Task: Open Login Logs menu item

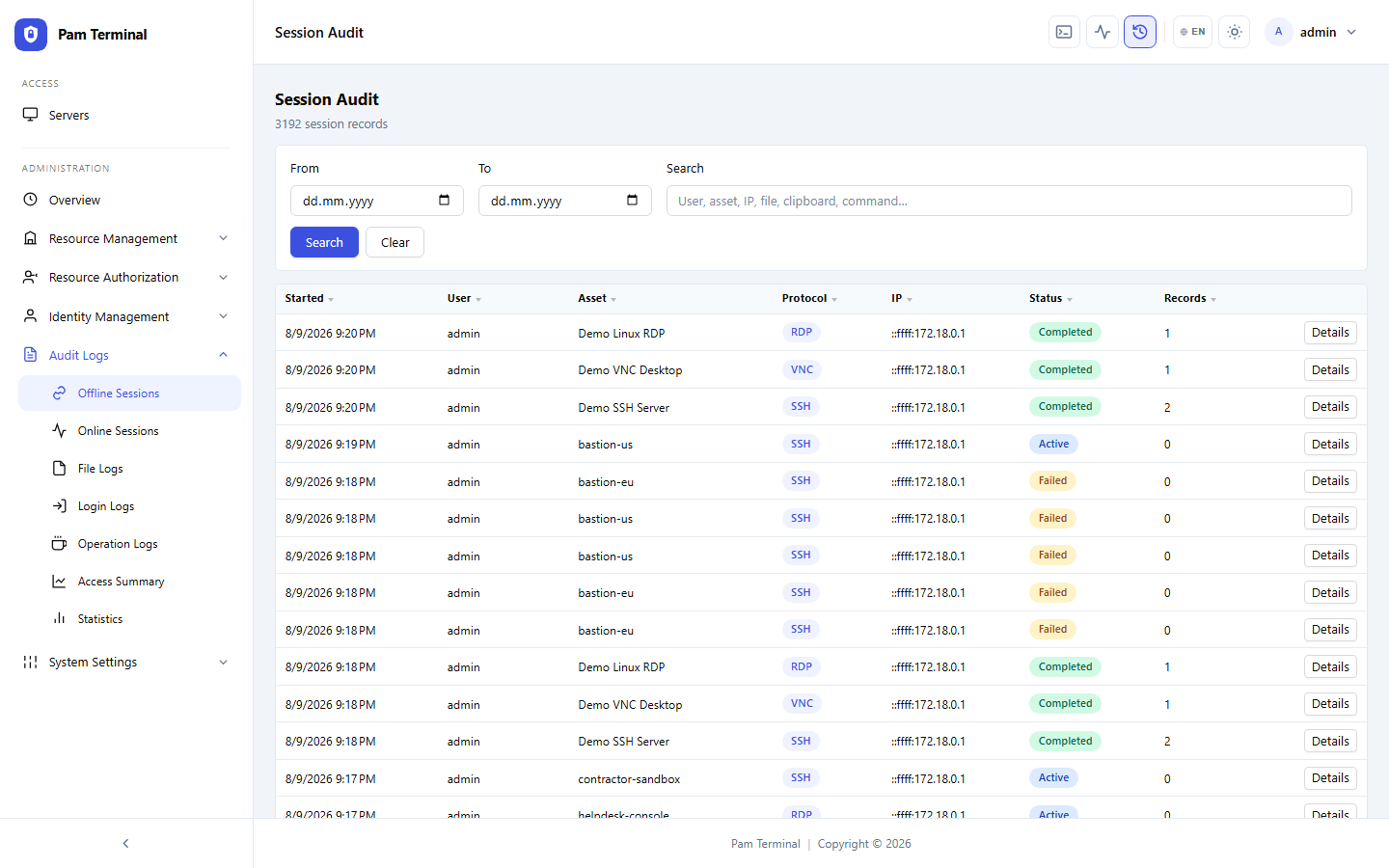Action: (x=130, y=506)
